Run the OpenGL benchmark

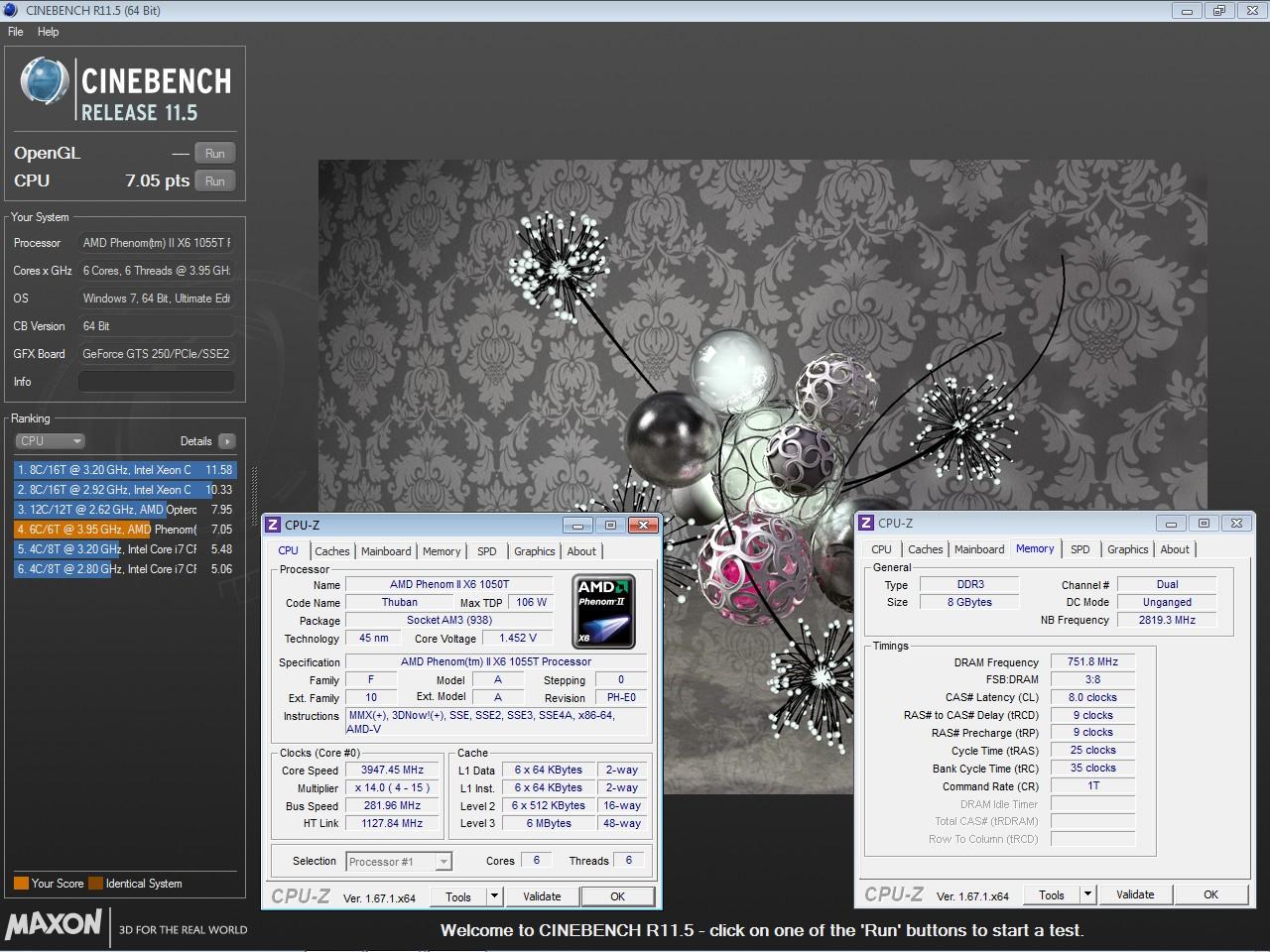(215, 153)
